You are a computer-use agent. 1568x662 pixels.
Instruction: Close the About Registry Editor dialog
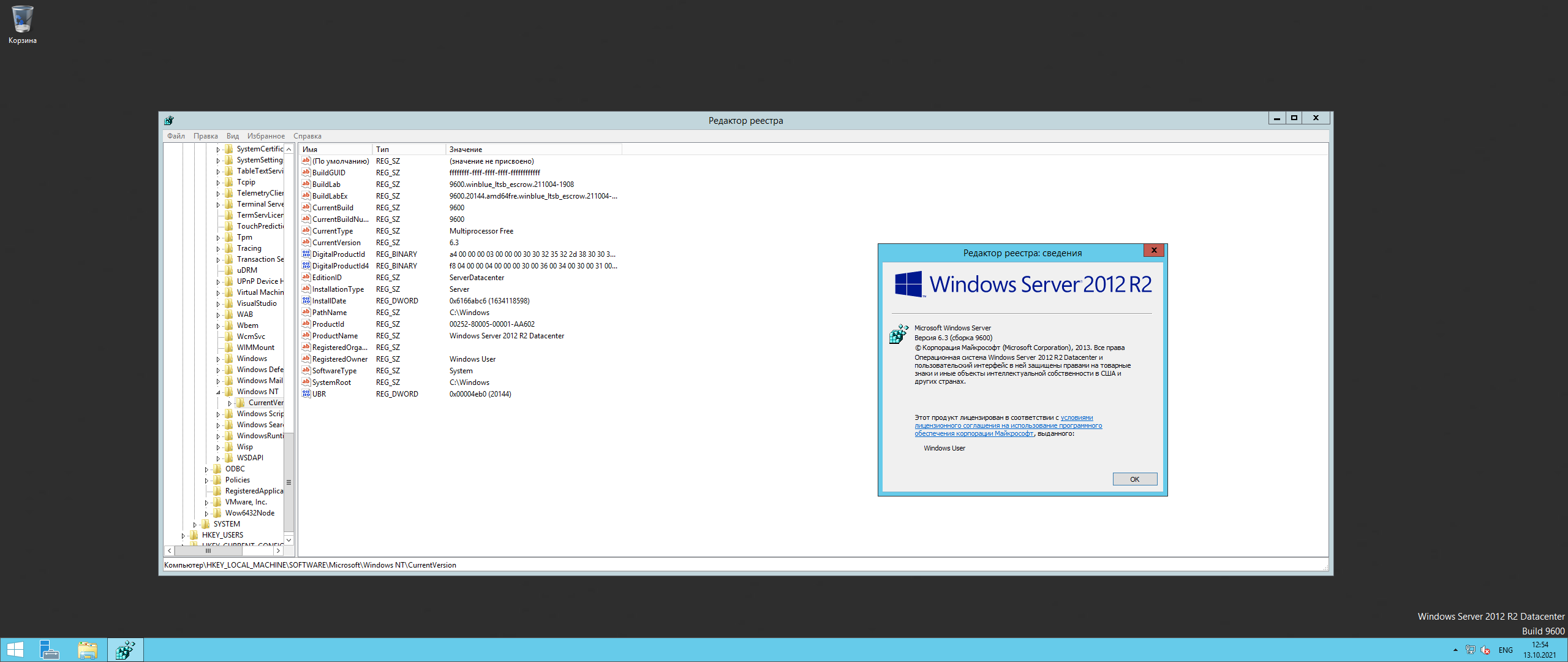(x=1154, y=250)
